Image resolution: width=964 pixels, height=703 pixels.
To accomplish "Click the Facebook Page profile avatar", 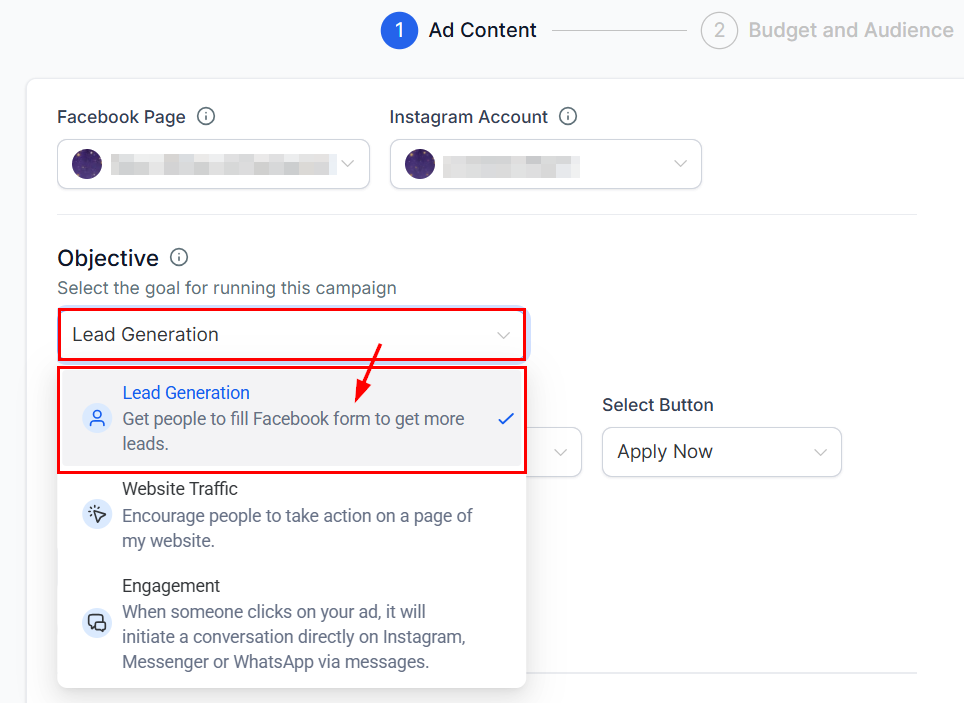I will pyautogui.click(x=87, y=164).
